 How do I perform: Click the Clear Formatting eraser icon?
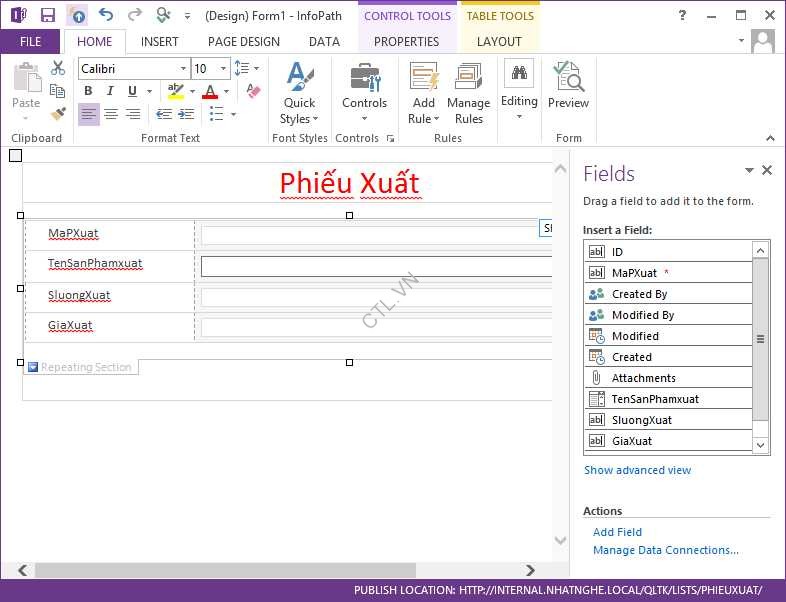click(x=253, y=91)
